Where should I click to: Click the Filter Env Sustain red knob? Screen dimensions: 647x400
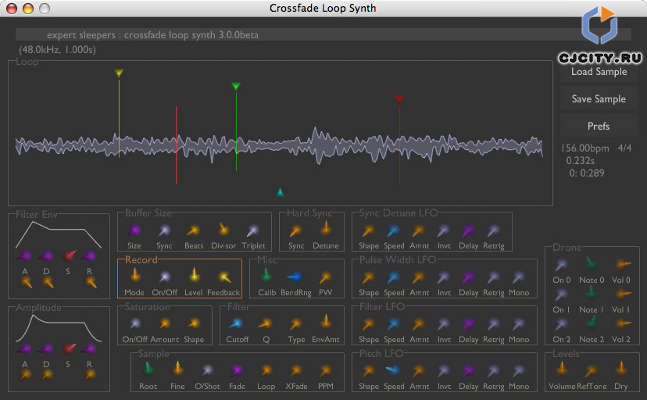point(70,255)
